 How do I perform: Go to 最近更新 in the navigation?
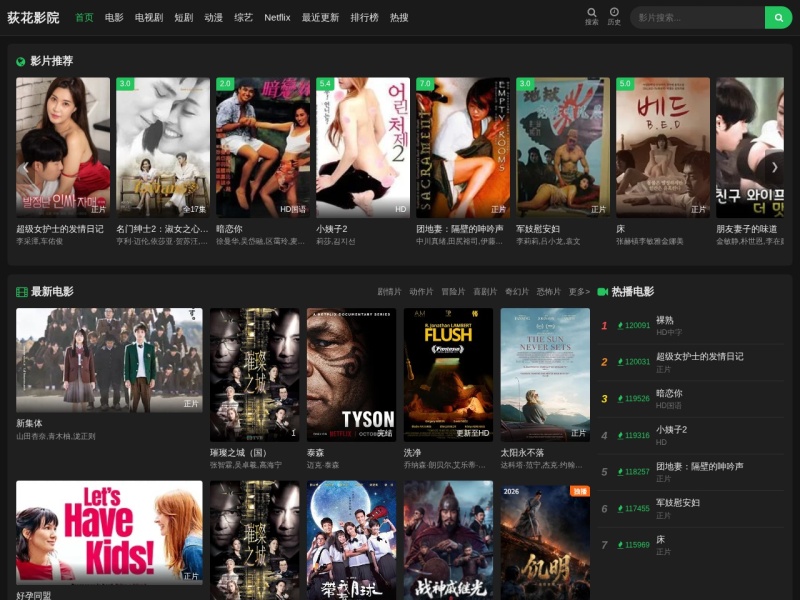pyautogui.click(x=320, y=18)
